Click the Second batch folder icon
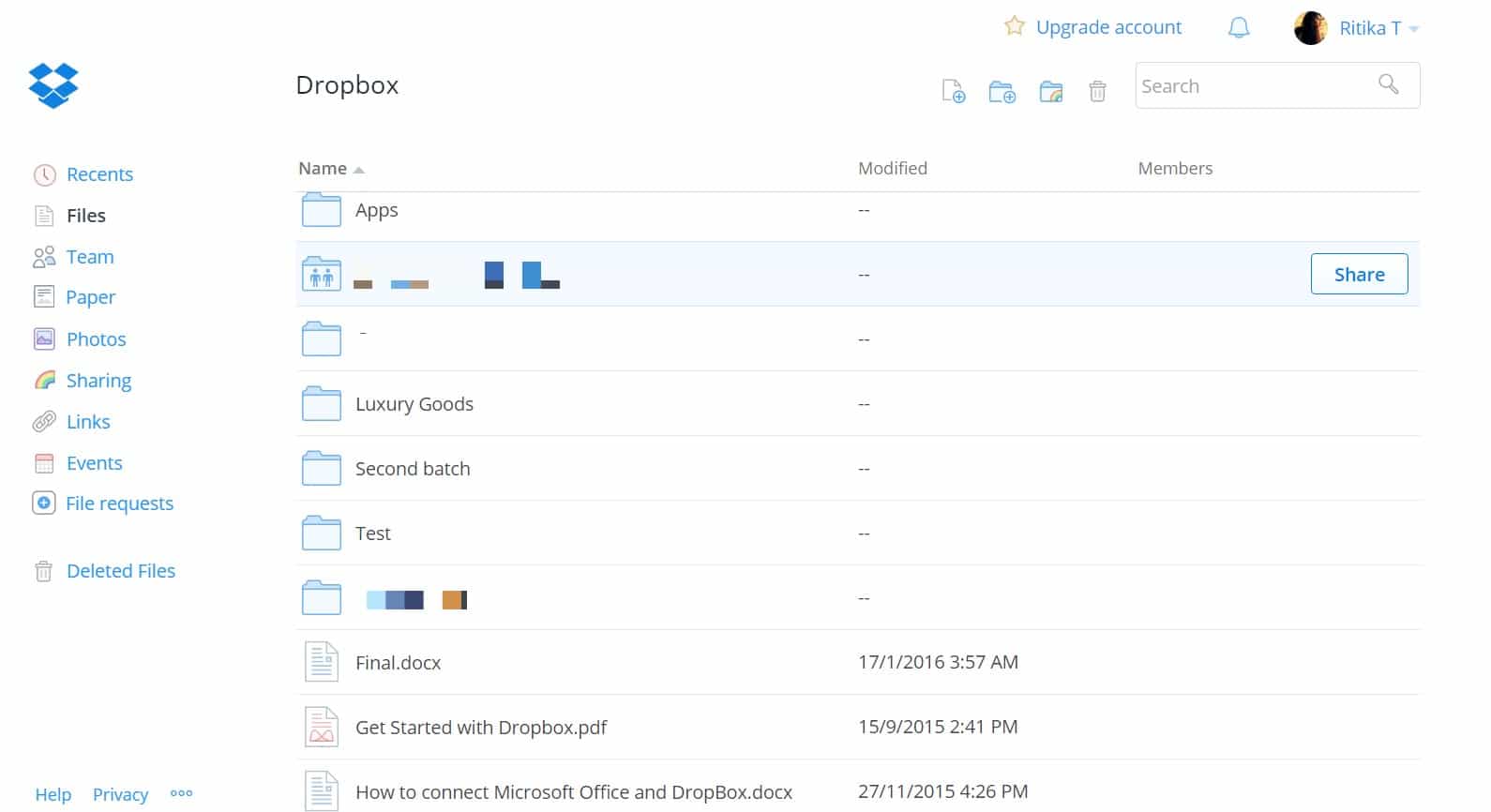Image resolution: width=1491 pixels, height=812 pixels. pyautogui.click(x=321, y=468)
